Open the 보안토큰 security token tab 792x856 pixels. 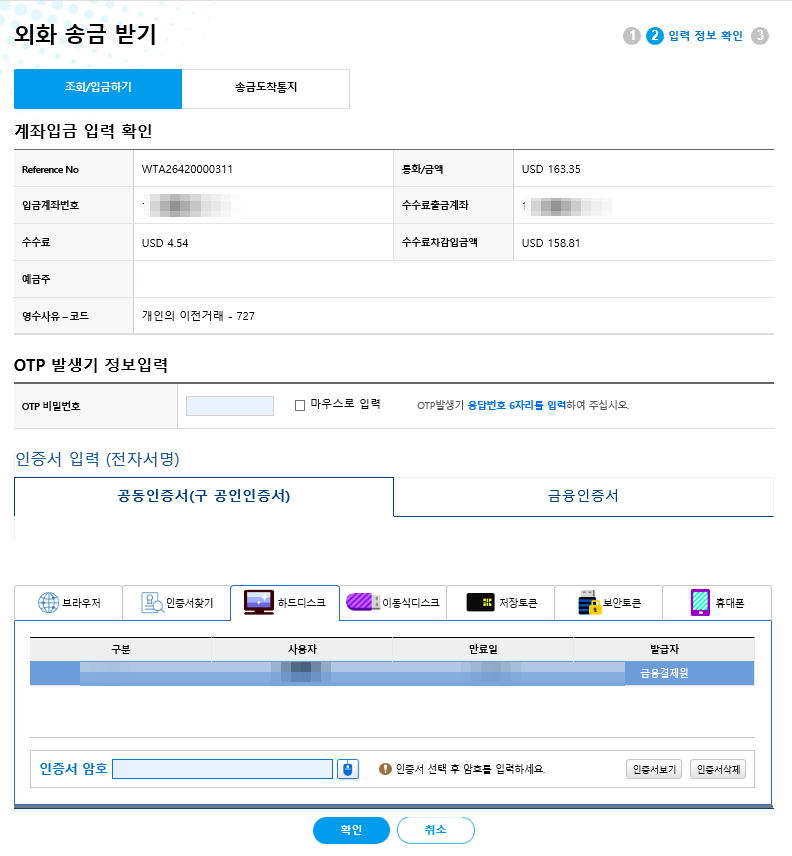pyautogui.click(x=609, y=603)
